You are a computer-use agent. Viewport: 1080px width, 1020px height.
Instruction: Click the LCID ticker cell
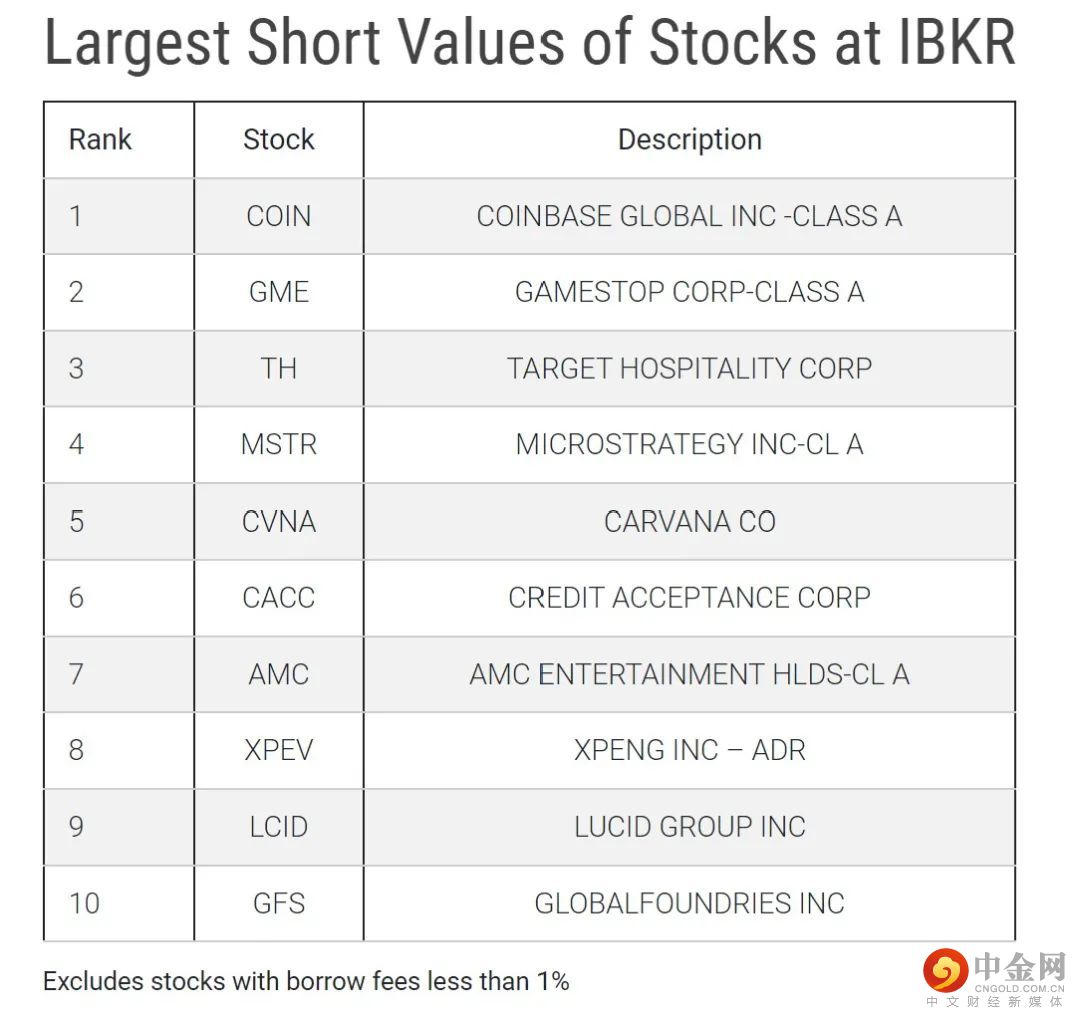click(279, 826)
